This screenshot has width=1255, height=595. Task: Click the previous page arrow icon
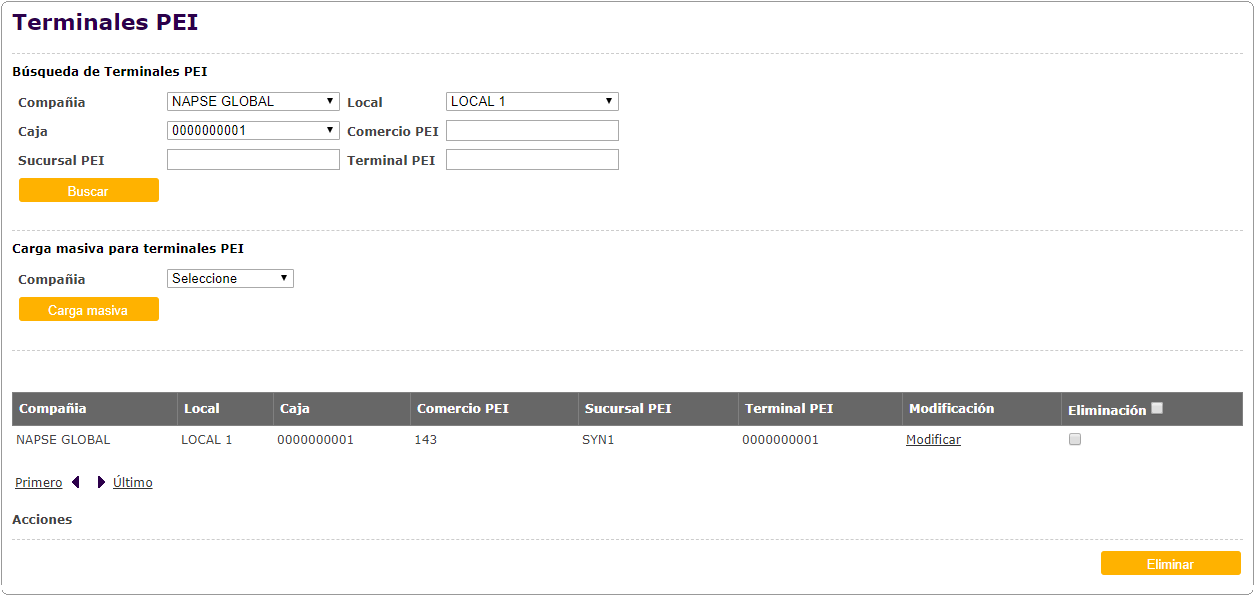pyautogui.click(x=76, y=483)
